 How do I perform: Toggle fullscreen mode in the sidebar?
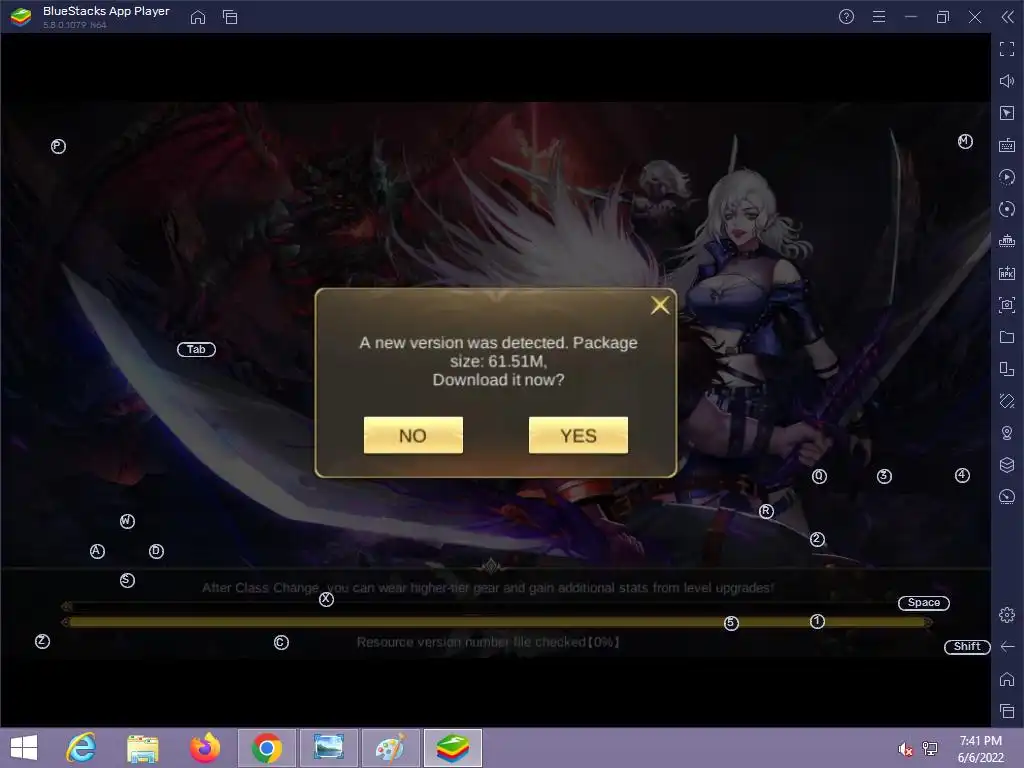point(1007,49)
